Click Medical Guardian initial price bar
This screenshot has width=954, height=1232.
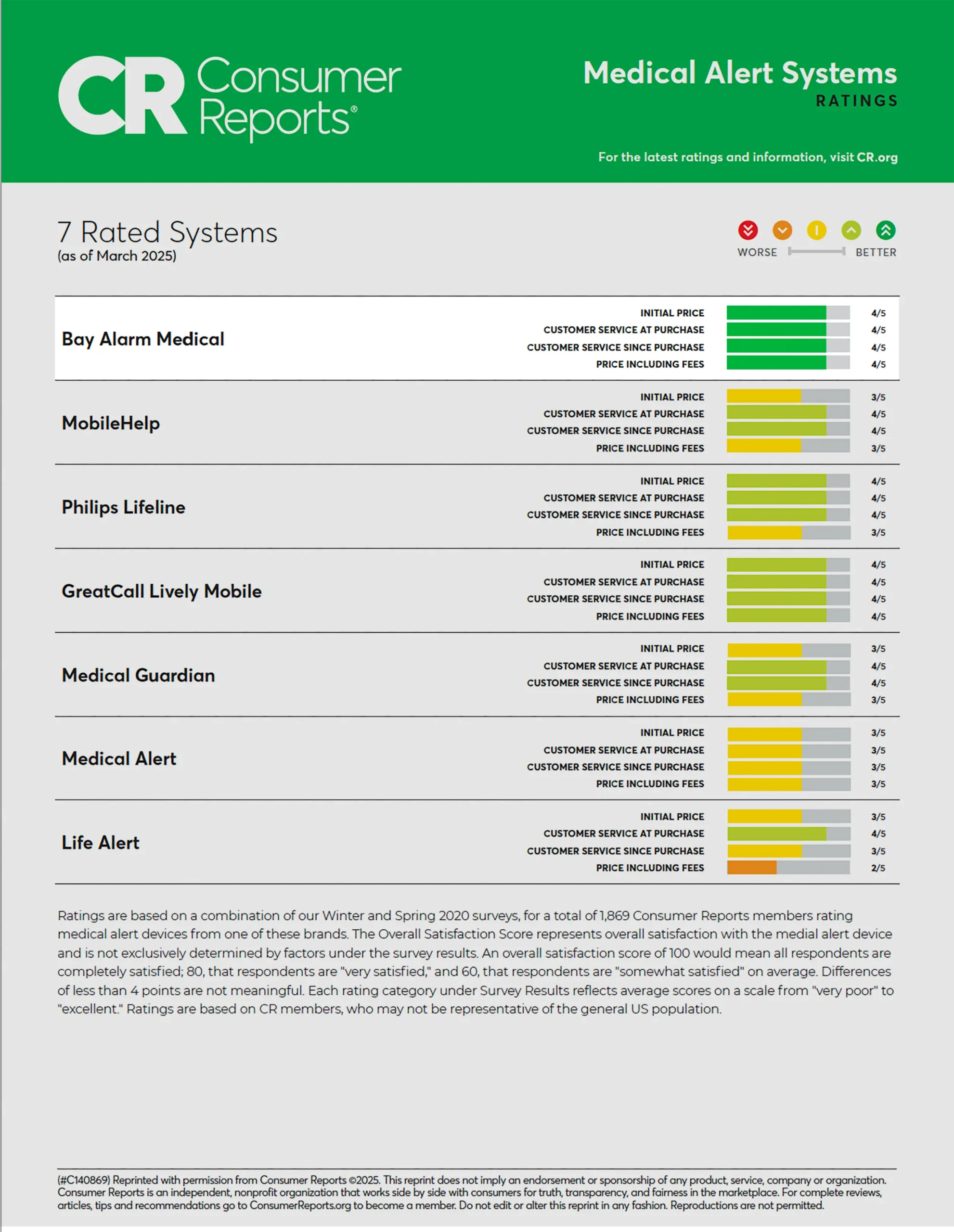click(789, 650)
